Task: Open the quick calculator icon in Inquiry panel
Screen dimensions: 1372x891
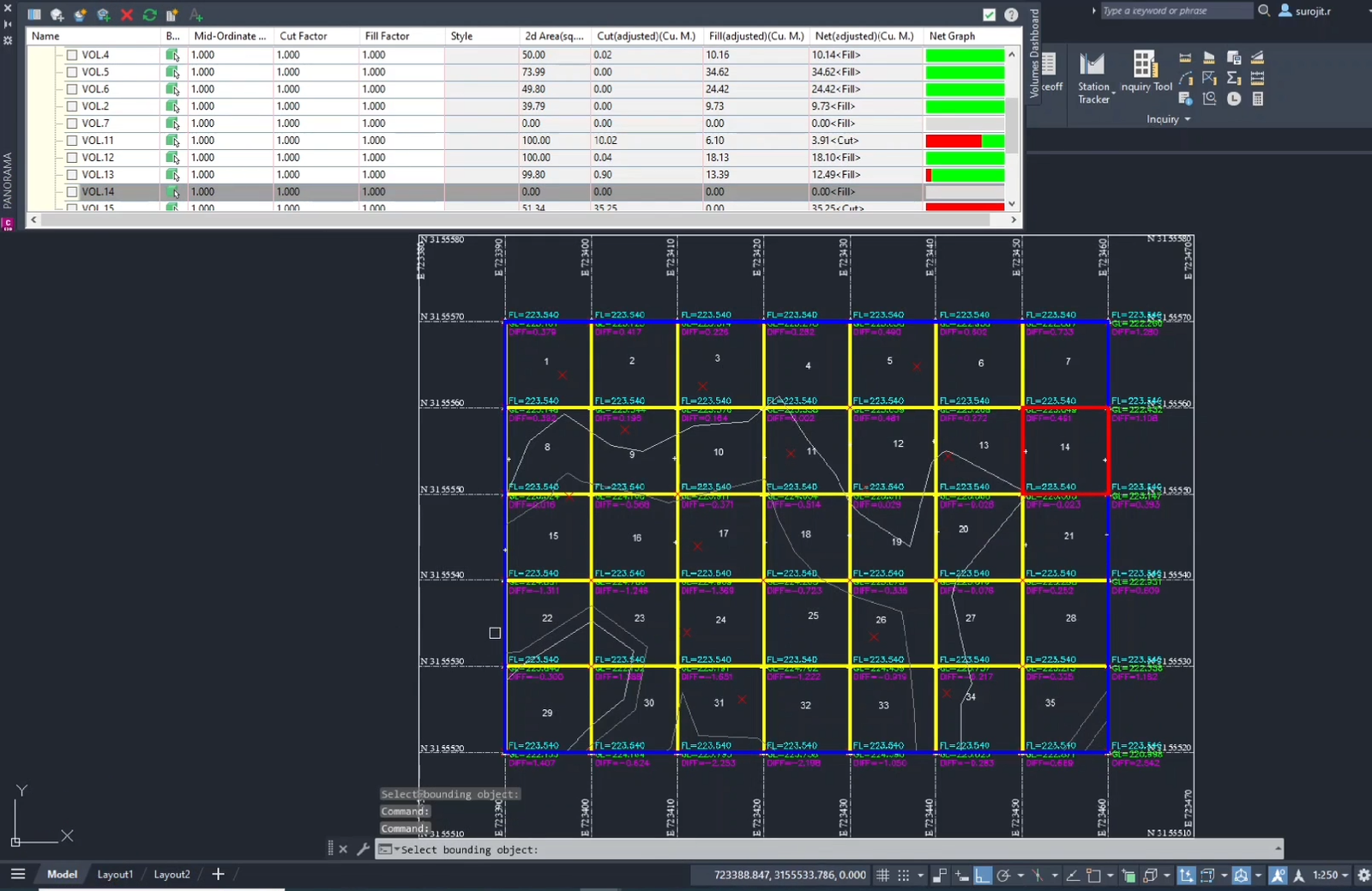Action: point(1258,99)
